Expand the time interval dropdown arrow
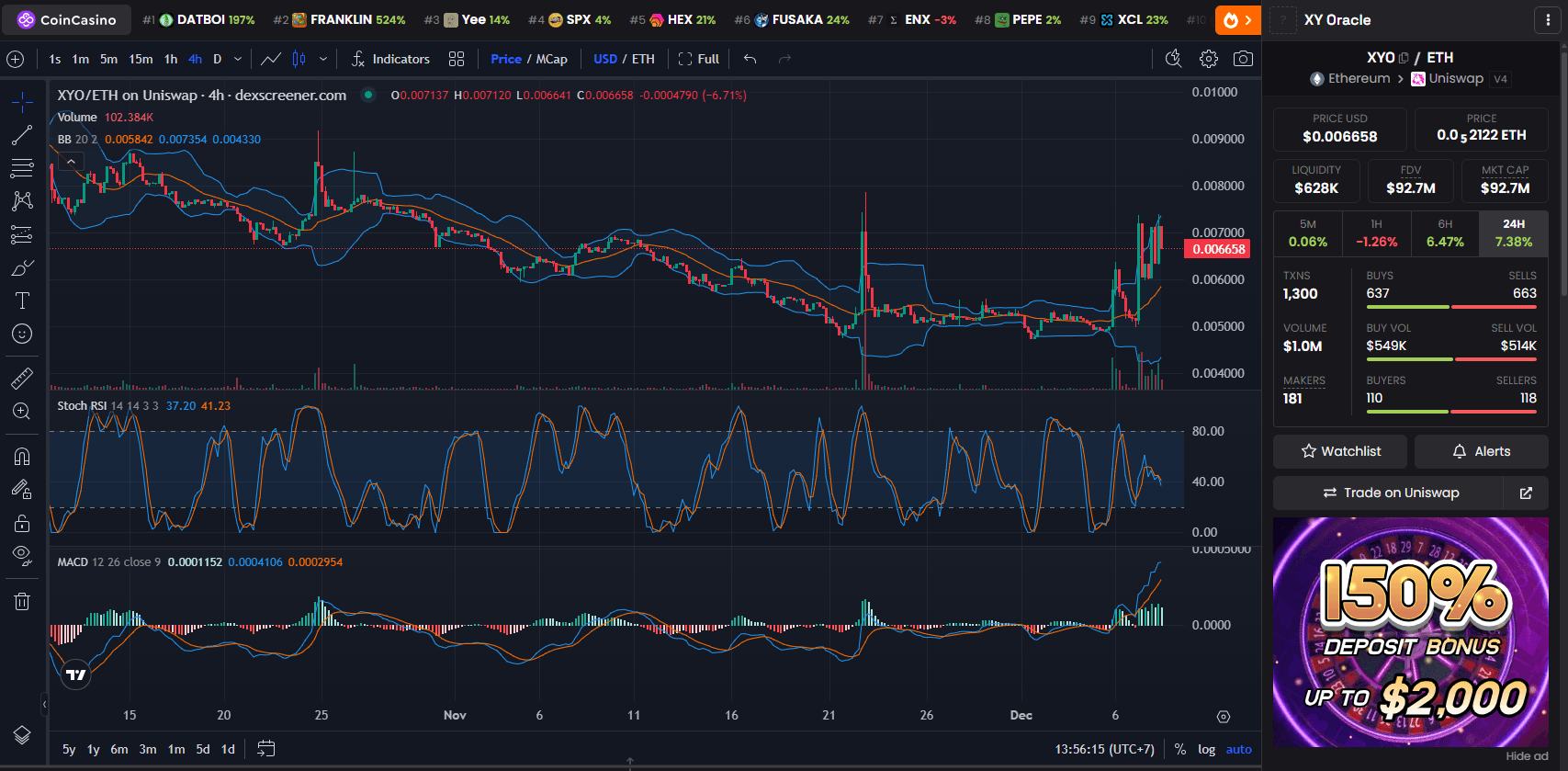 pos(238,59)
